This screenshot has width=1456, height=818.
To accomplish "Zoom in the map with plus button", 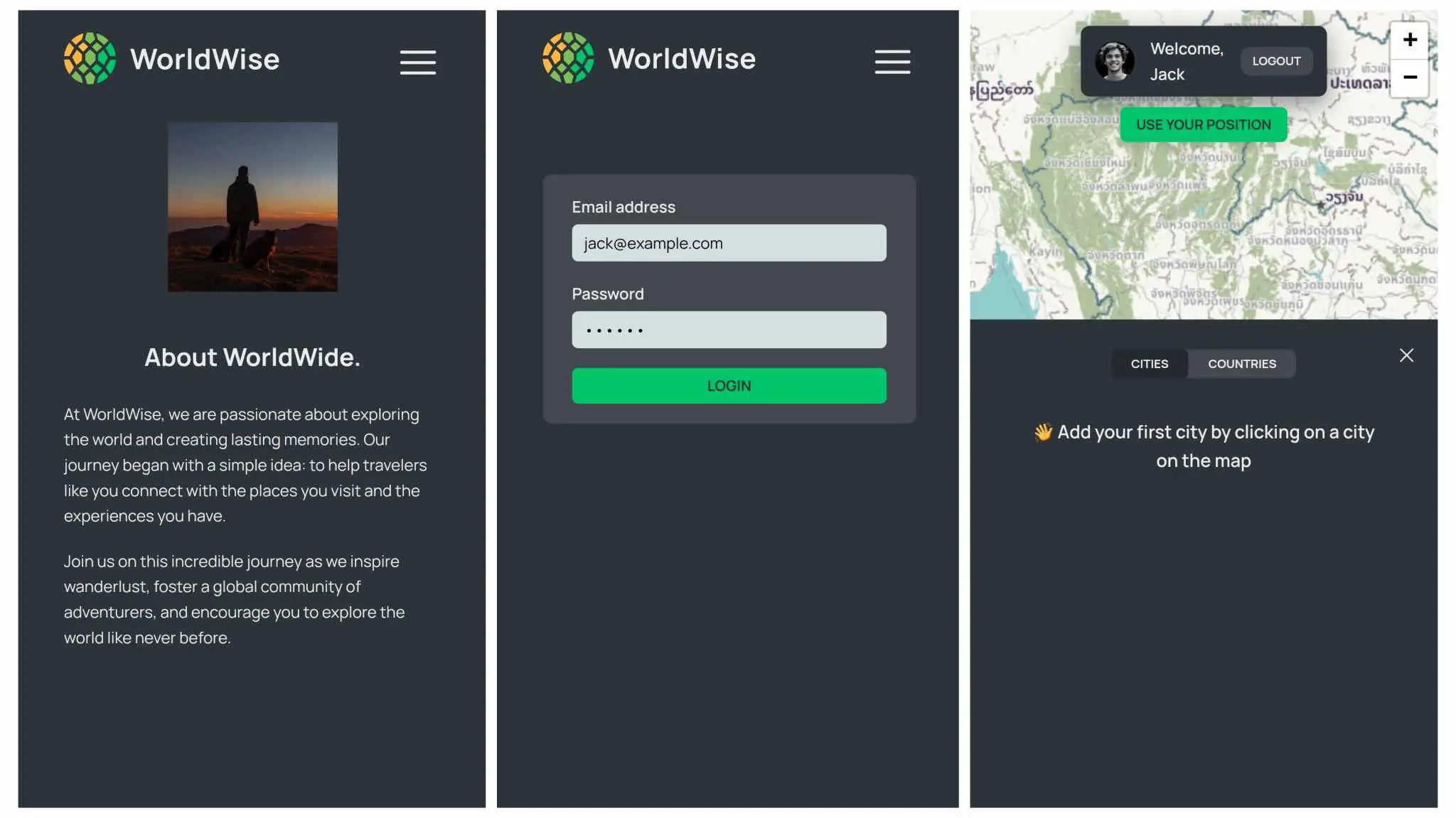I will [1409, 40].
